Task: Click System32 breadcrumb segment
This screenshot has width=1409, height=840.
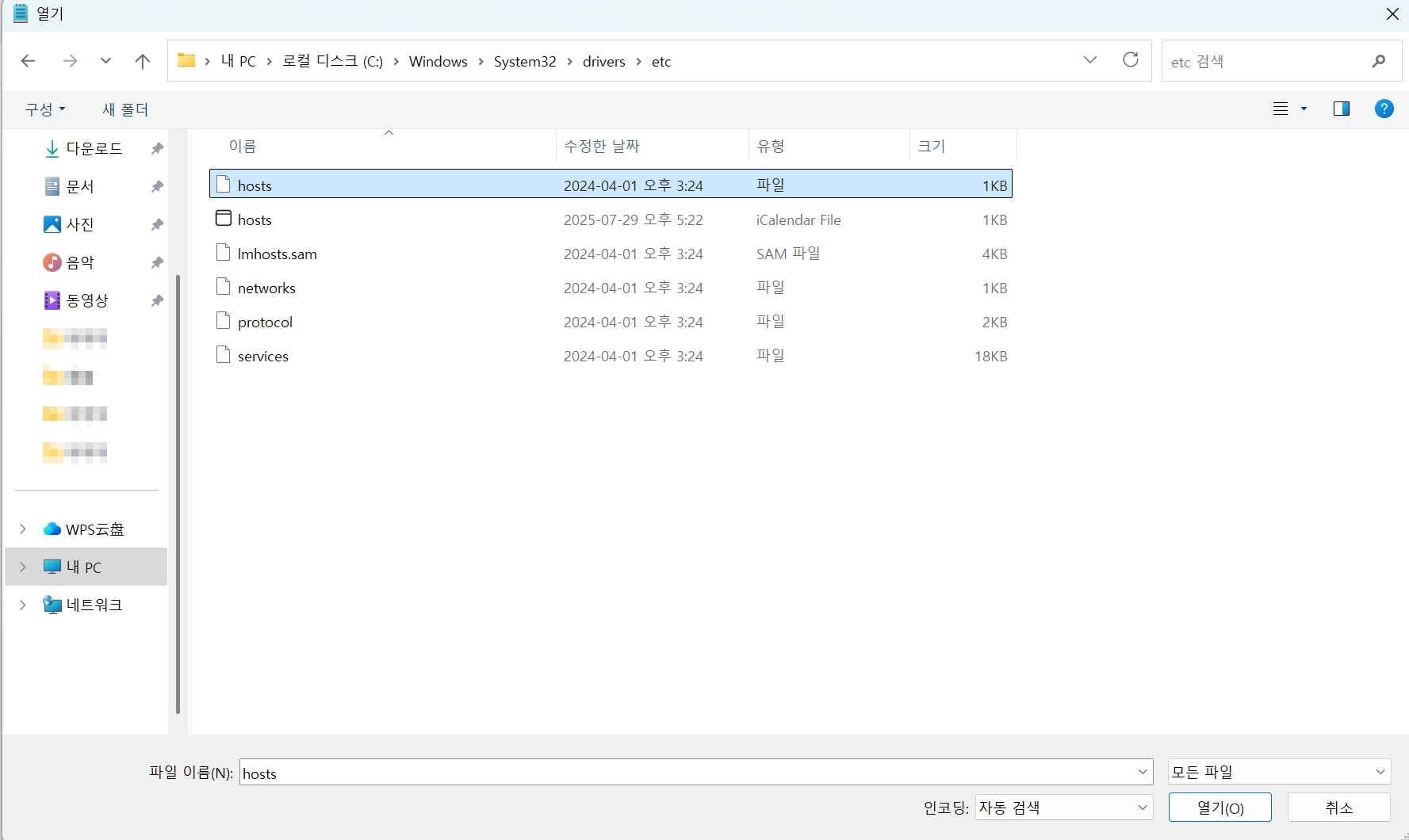Action: click(x=525, y=61)
